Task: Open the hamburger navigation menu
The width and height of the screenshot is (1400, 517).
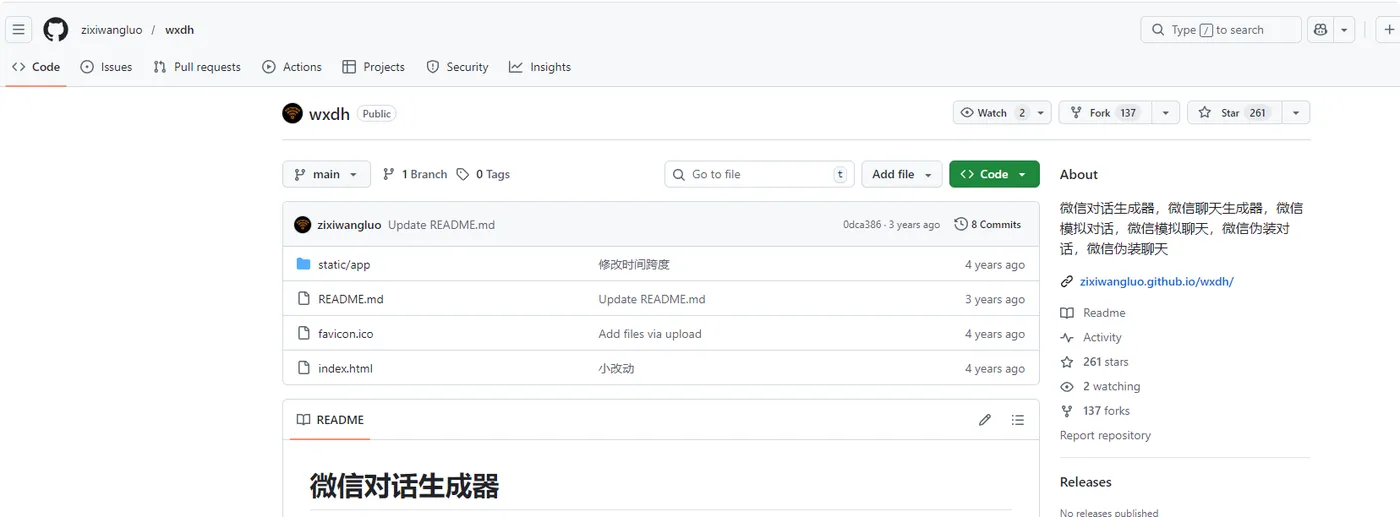Action: 18,30
